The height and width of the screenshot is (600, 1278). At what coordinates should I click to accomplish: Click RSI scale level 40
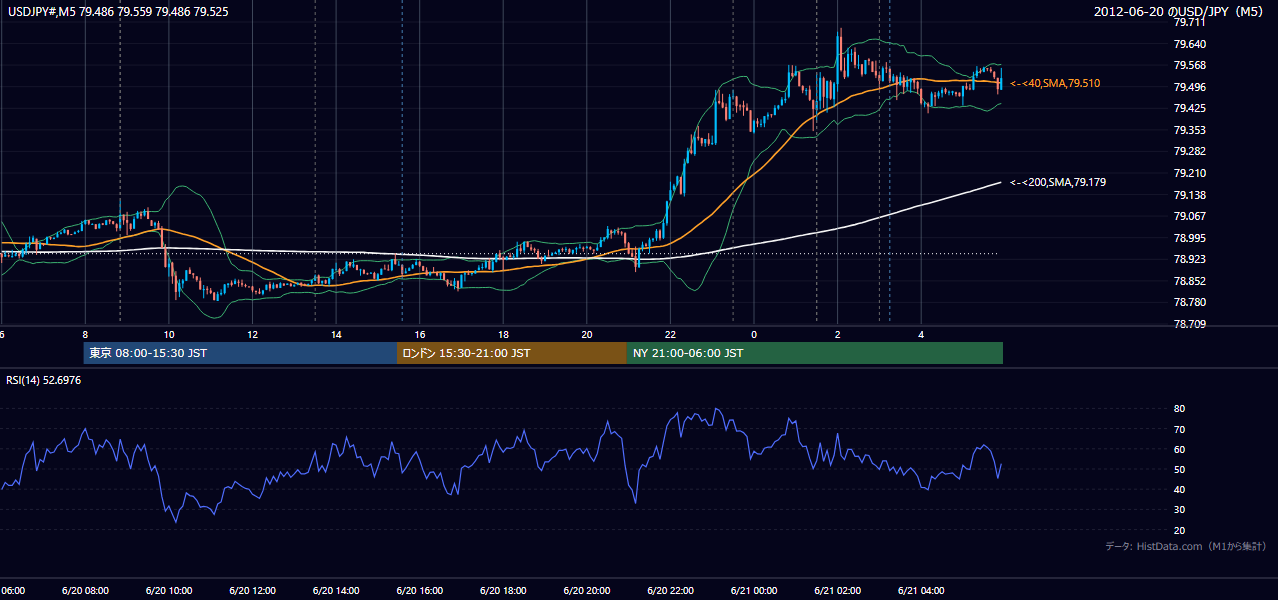click(1179, 489)
